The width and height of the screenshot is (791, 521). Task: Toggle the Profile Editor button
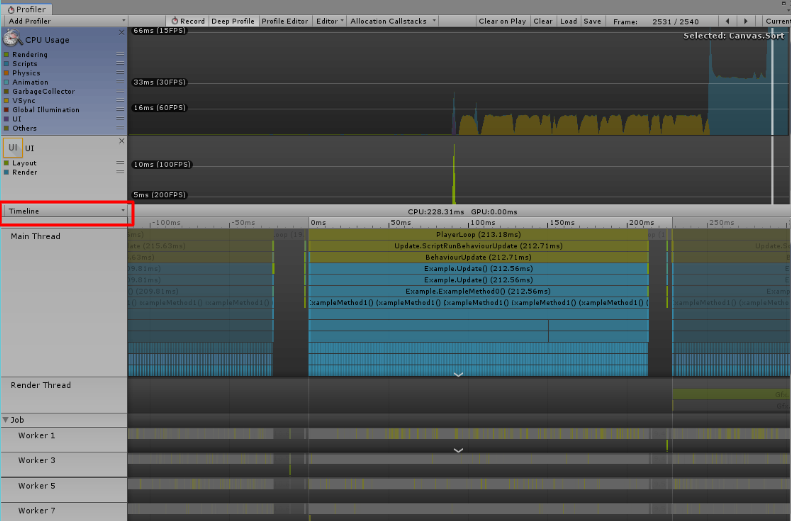[285, 21]
